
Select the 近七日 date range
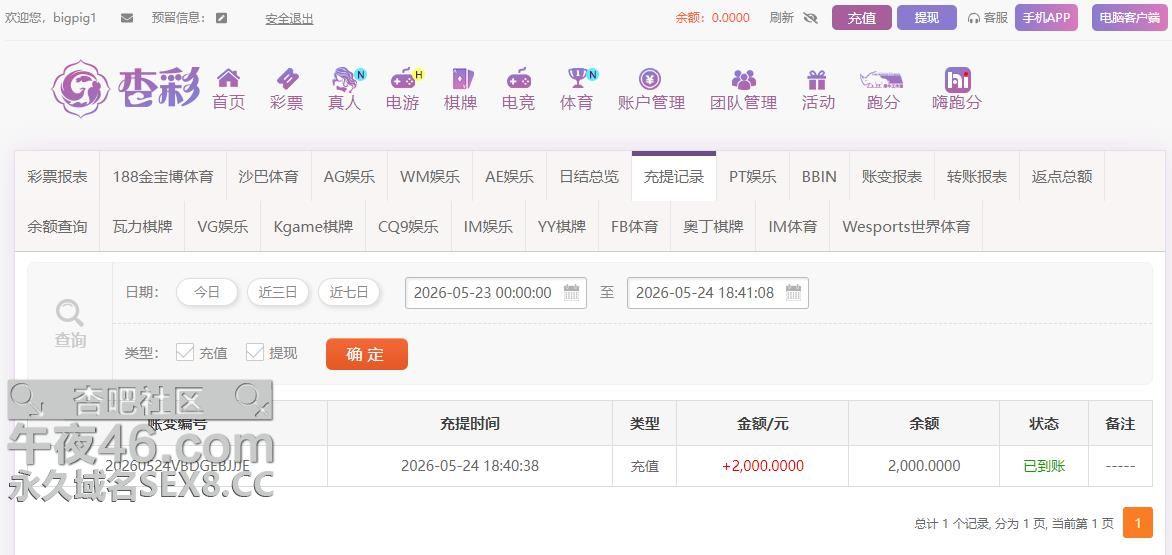point(349,292)
